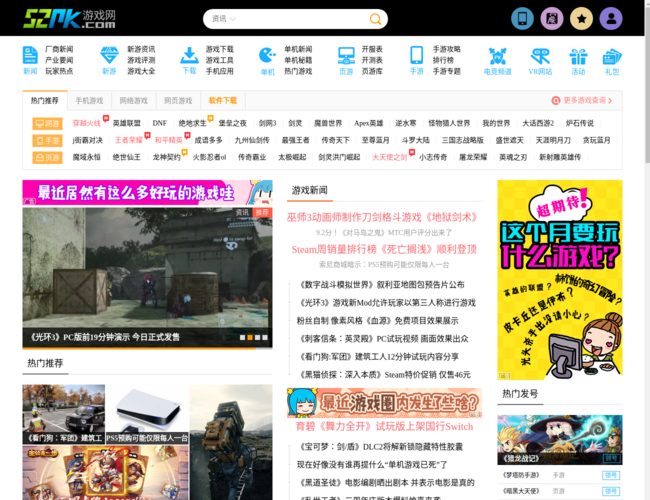Click the 看门狗:军团 thumbnail in 热门推荐

coord(63,414)
